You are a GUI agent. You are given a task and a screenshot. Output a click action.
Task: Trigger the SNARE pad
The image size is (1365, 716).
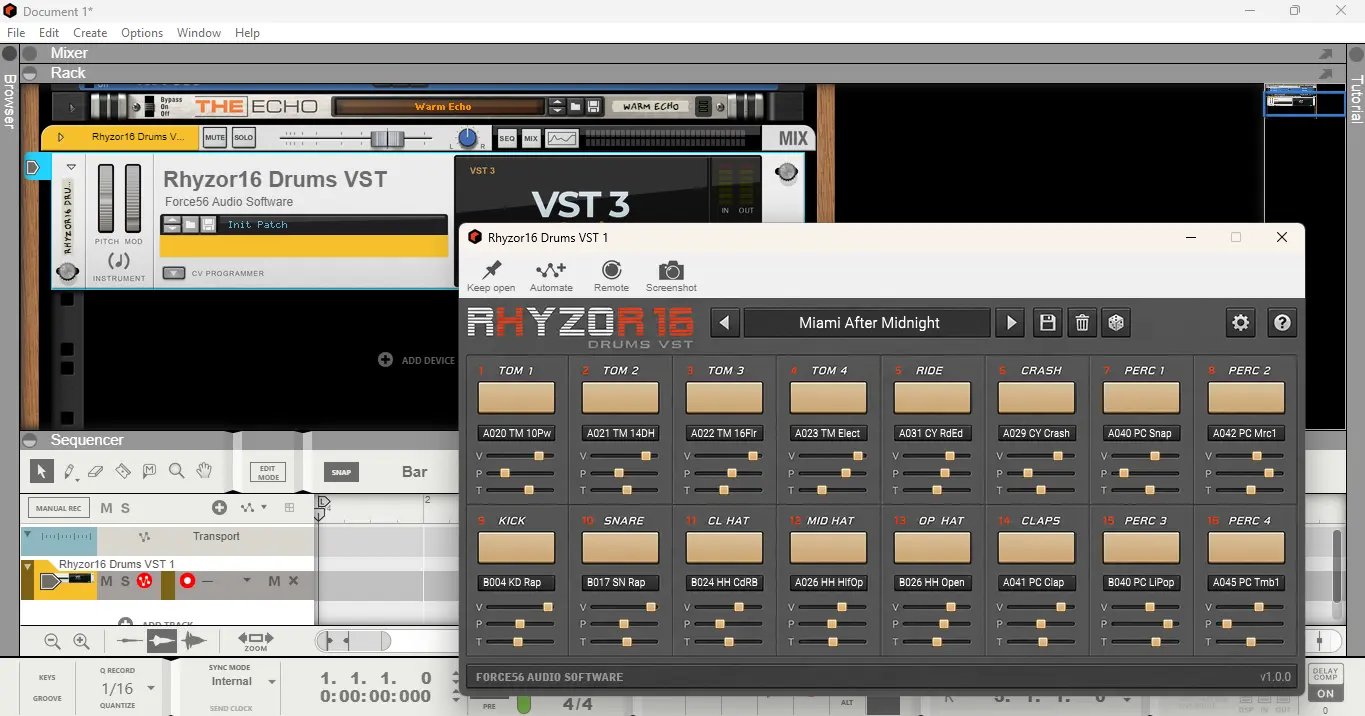coord(620,548)
